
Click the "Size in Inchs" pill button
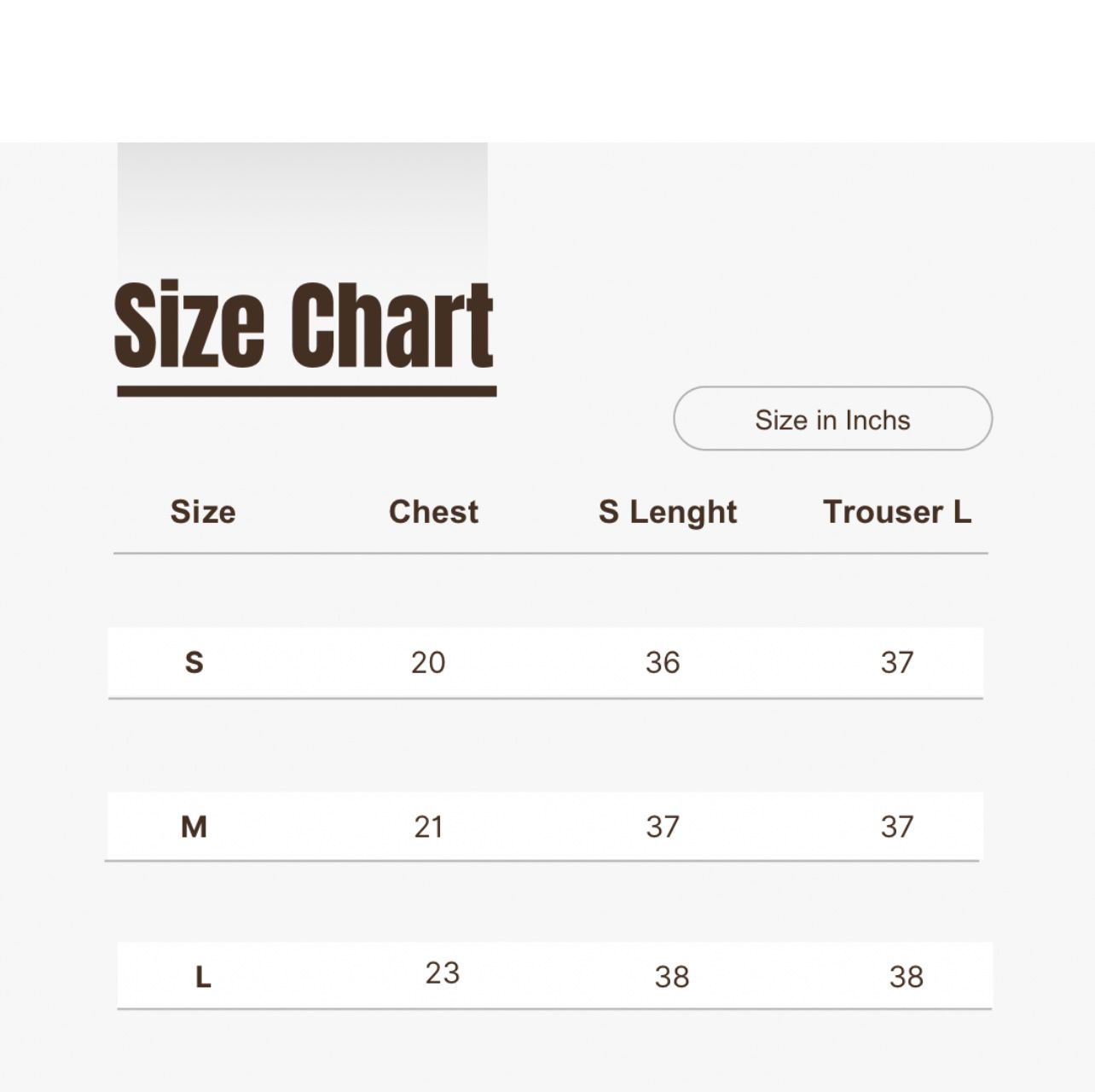[x=832, y=419]
